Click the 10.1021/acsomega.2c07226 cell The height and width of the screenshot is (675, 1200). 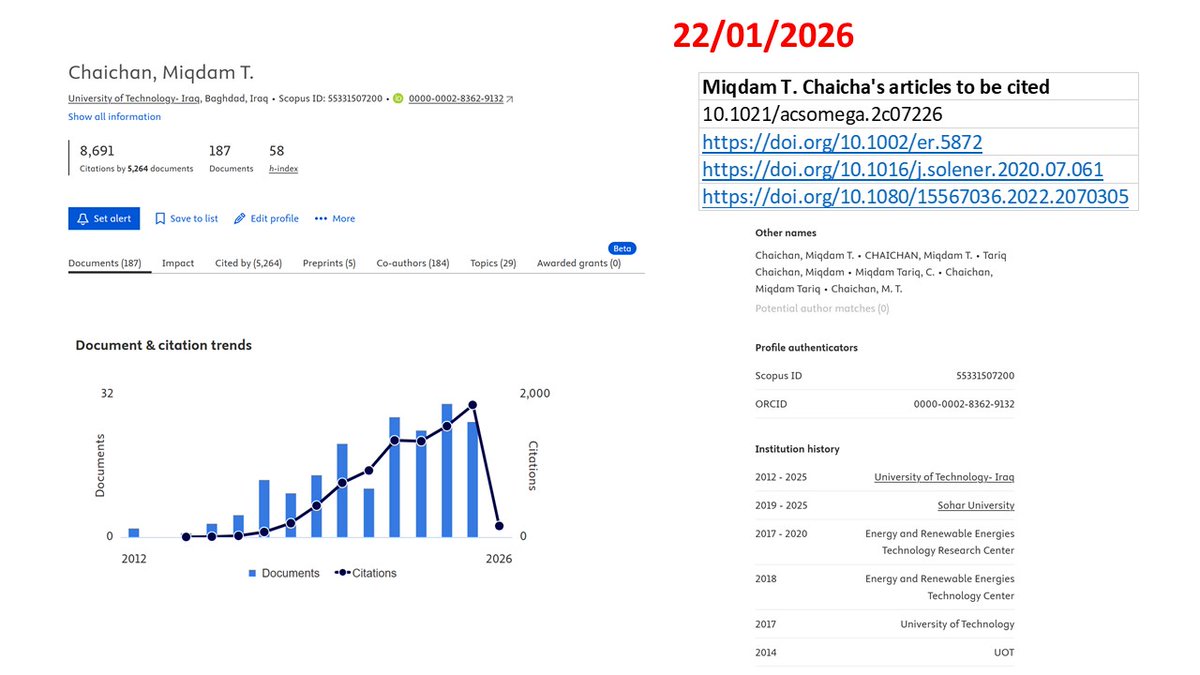918,114
